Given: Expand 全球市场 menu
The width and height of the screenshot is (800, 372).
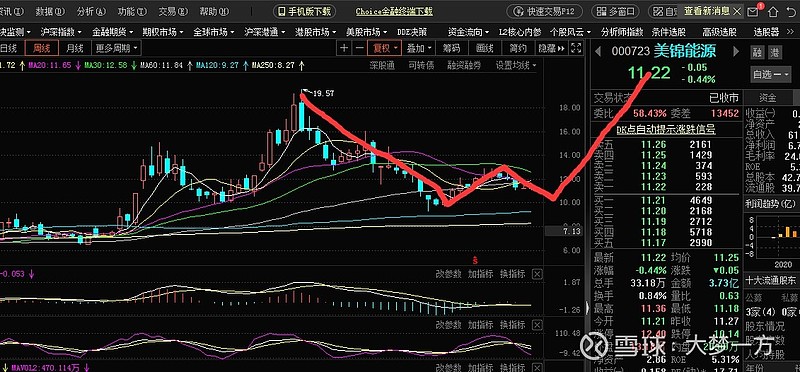Looking at the screenshot, I should pos(214,32).
